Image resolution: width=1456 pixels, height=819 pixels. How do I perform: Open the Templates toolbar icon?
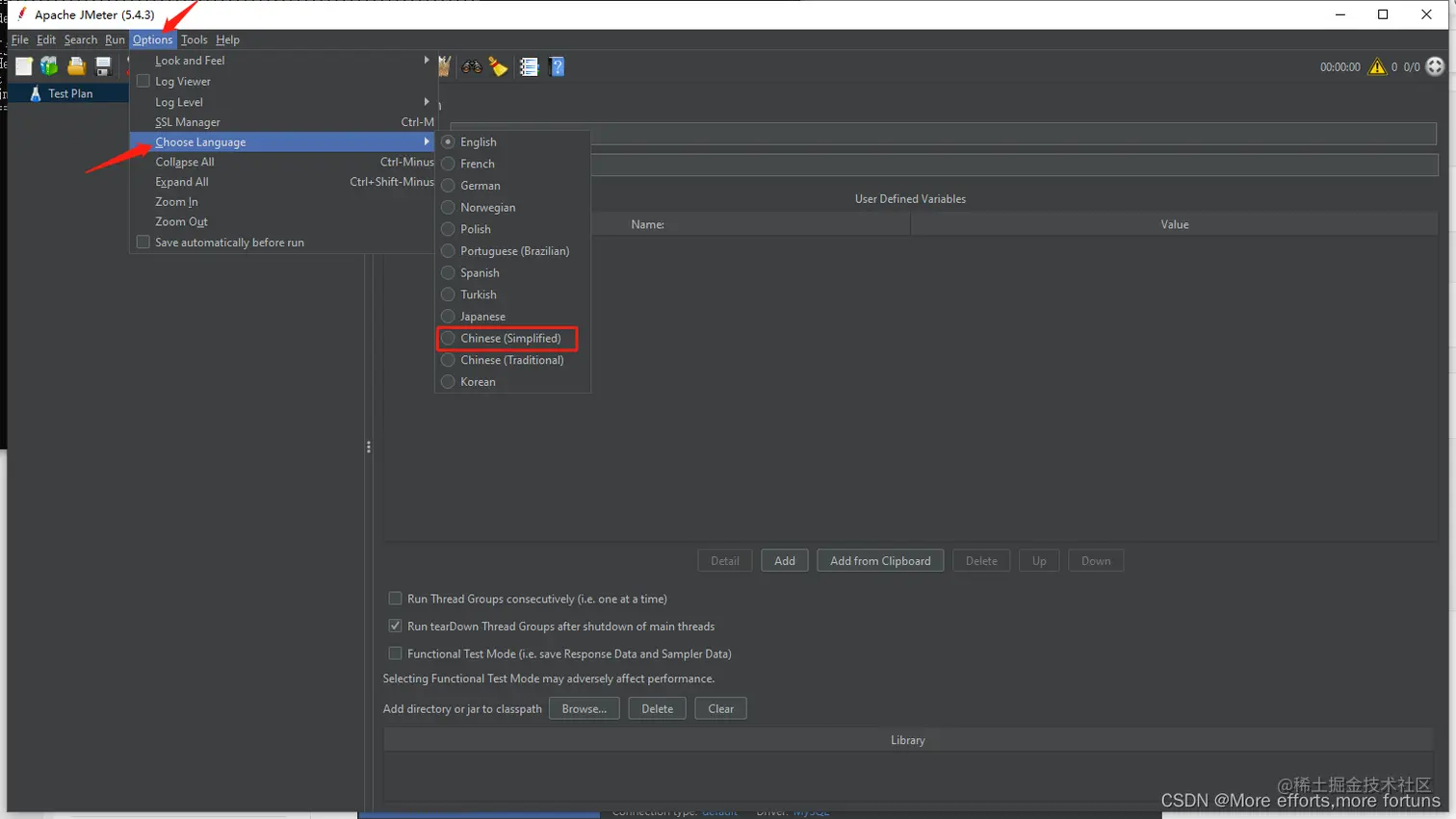[49, 66]
